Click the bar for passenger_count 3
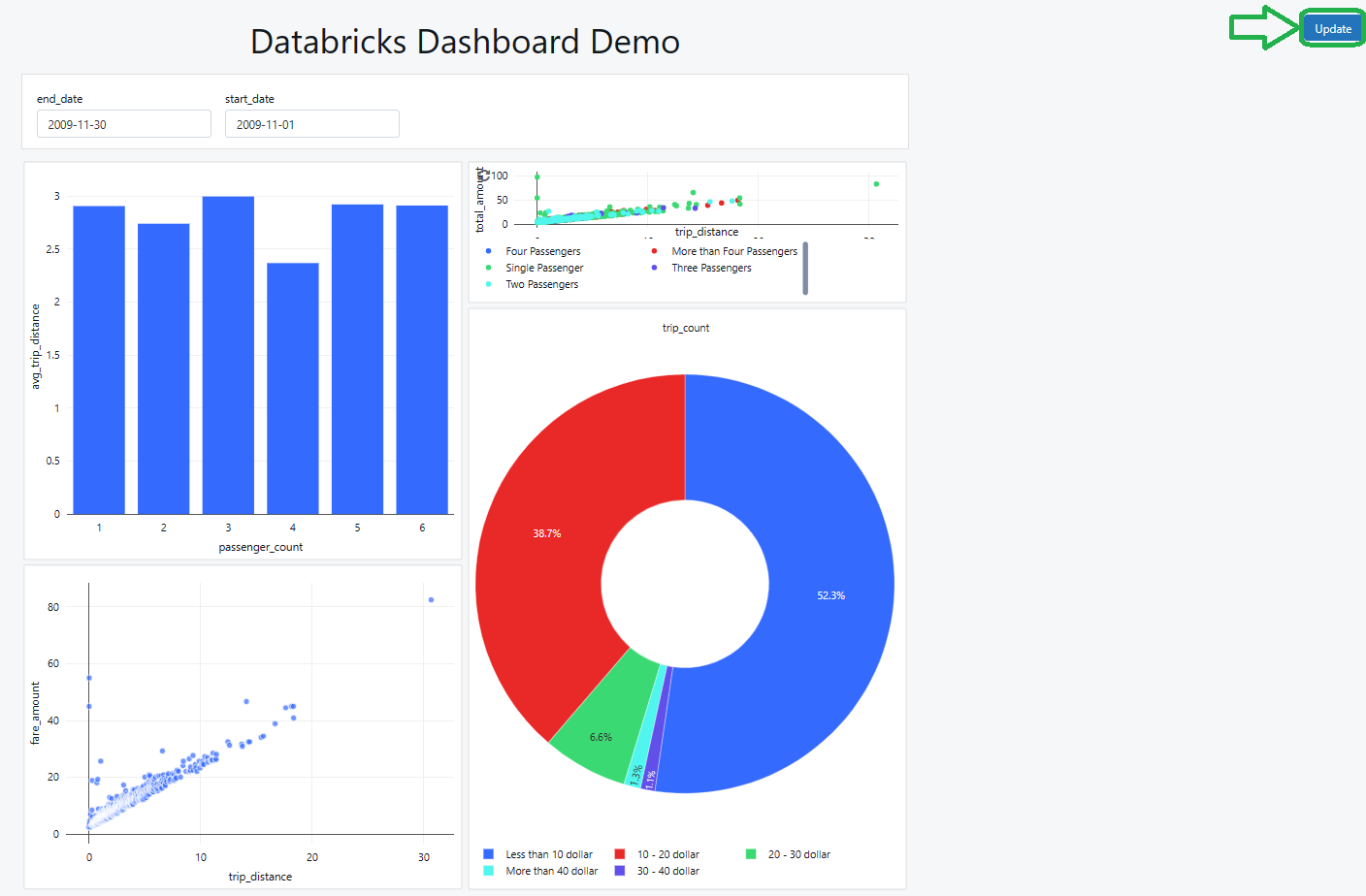Image resolution: width=1366 pixels, height=896 pixels. (x=228, y=354)
